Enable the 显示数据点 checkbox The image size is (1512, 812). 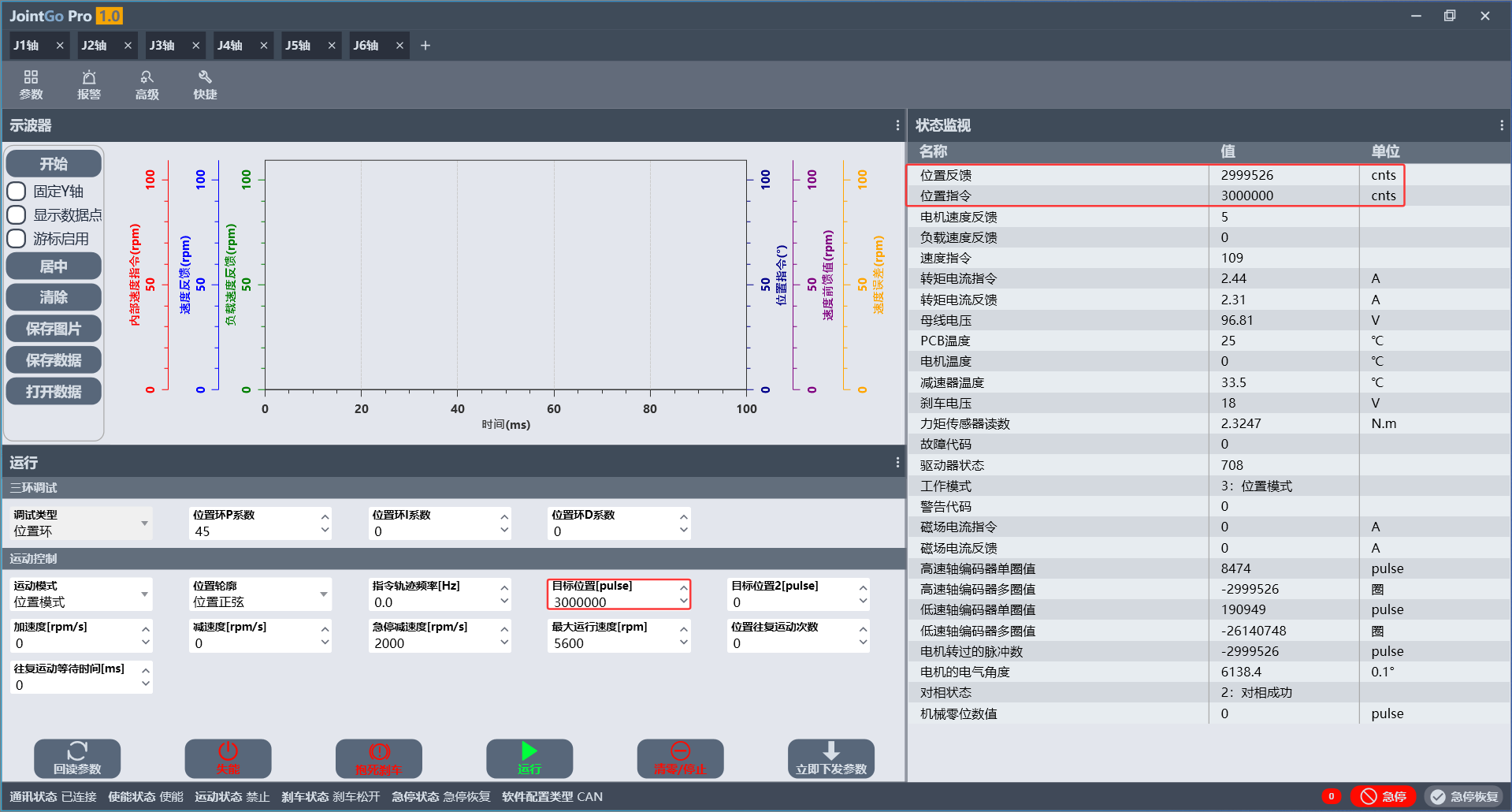coord(17,215)
